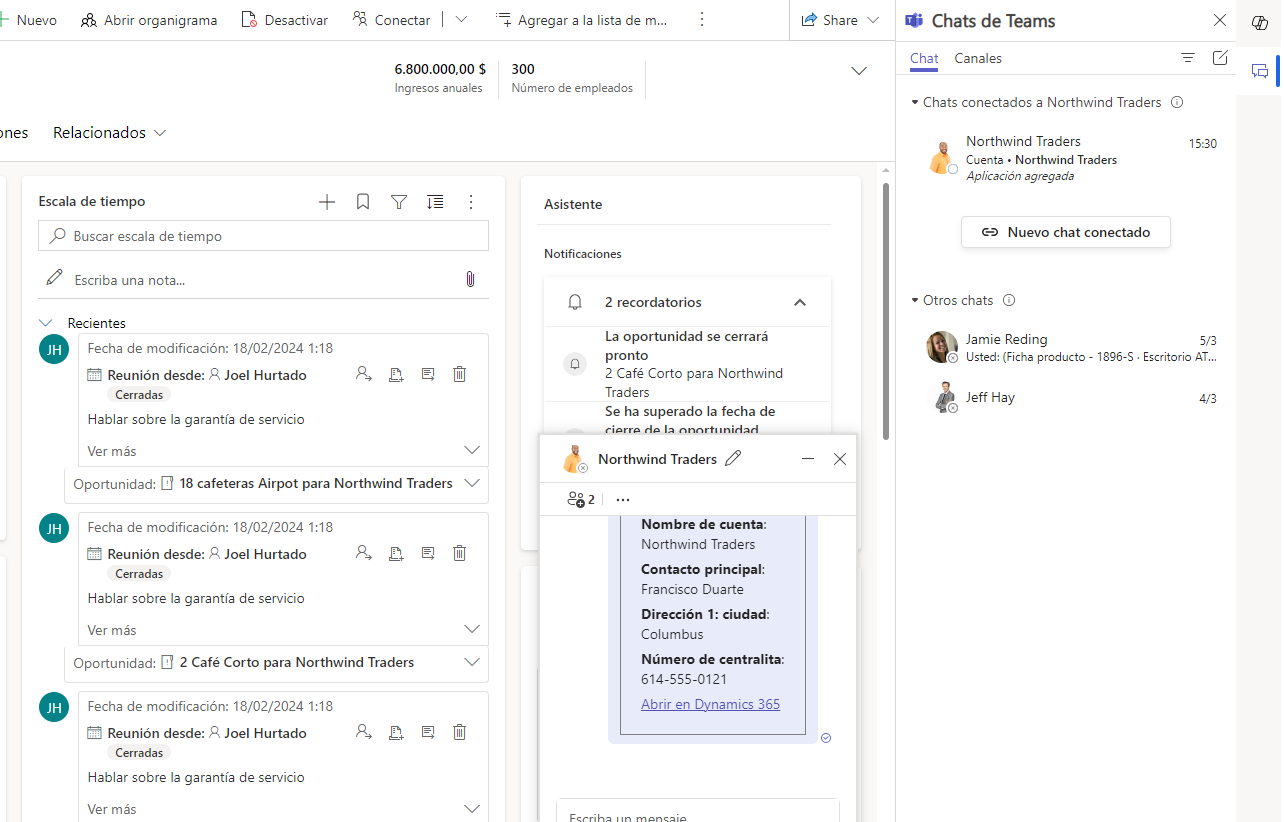Collapse the 2 recordatorios notifications chevron
Image resolution: width=1284 pixels, height=822 pixels.
coord(799,302)
